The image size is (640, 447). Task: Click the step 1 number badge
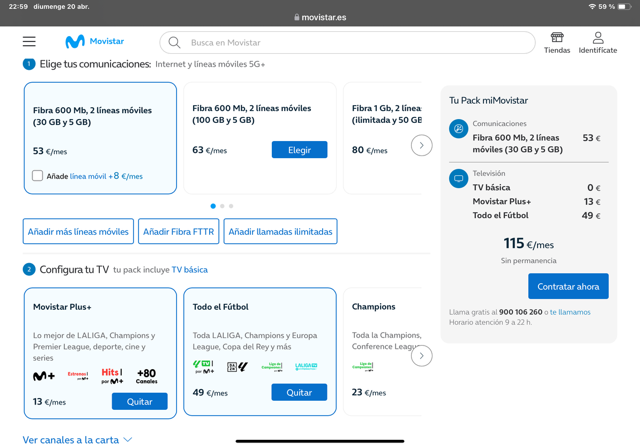[29, 64]
